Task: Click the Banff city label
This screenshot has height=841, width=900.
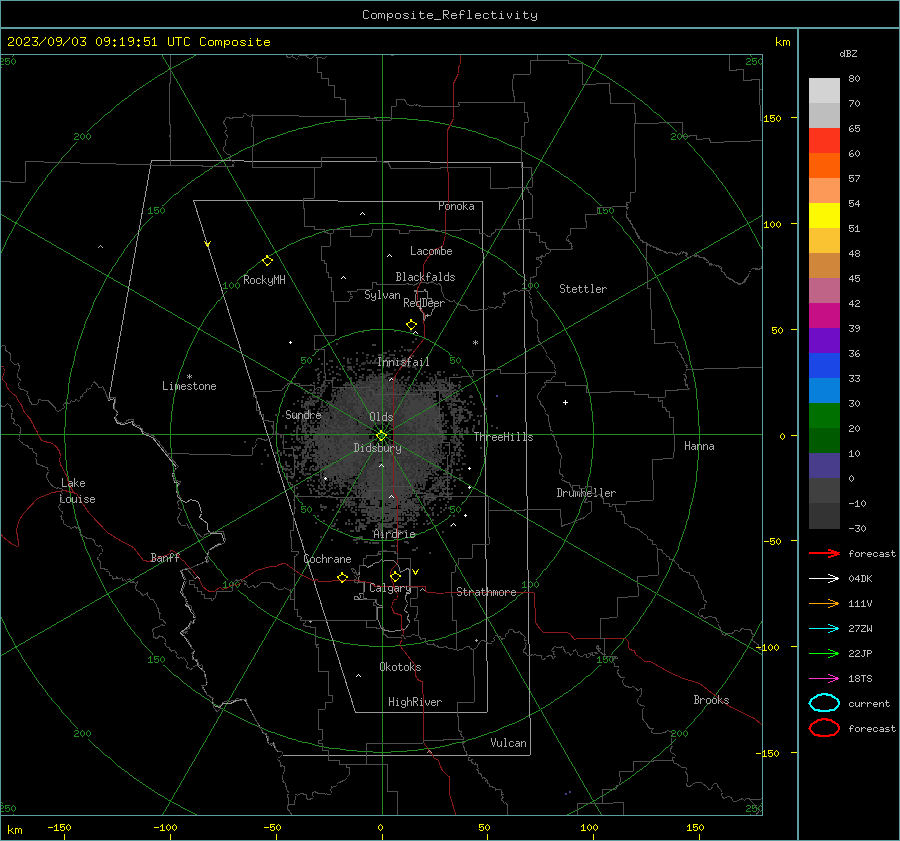Action: pos(165,557)
